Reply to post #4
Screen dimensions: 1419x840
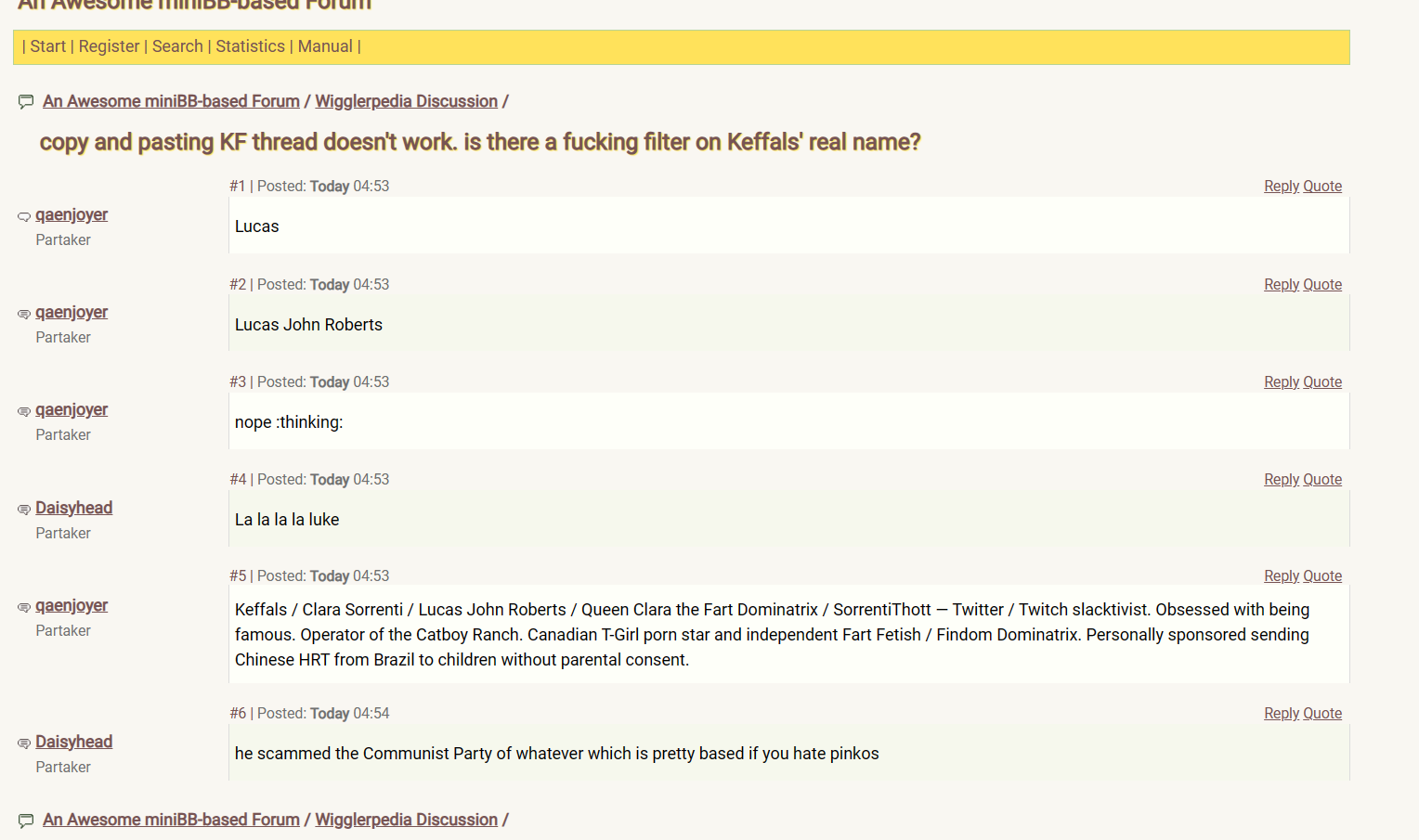[x=1282, y=480]
